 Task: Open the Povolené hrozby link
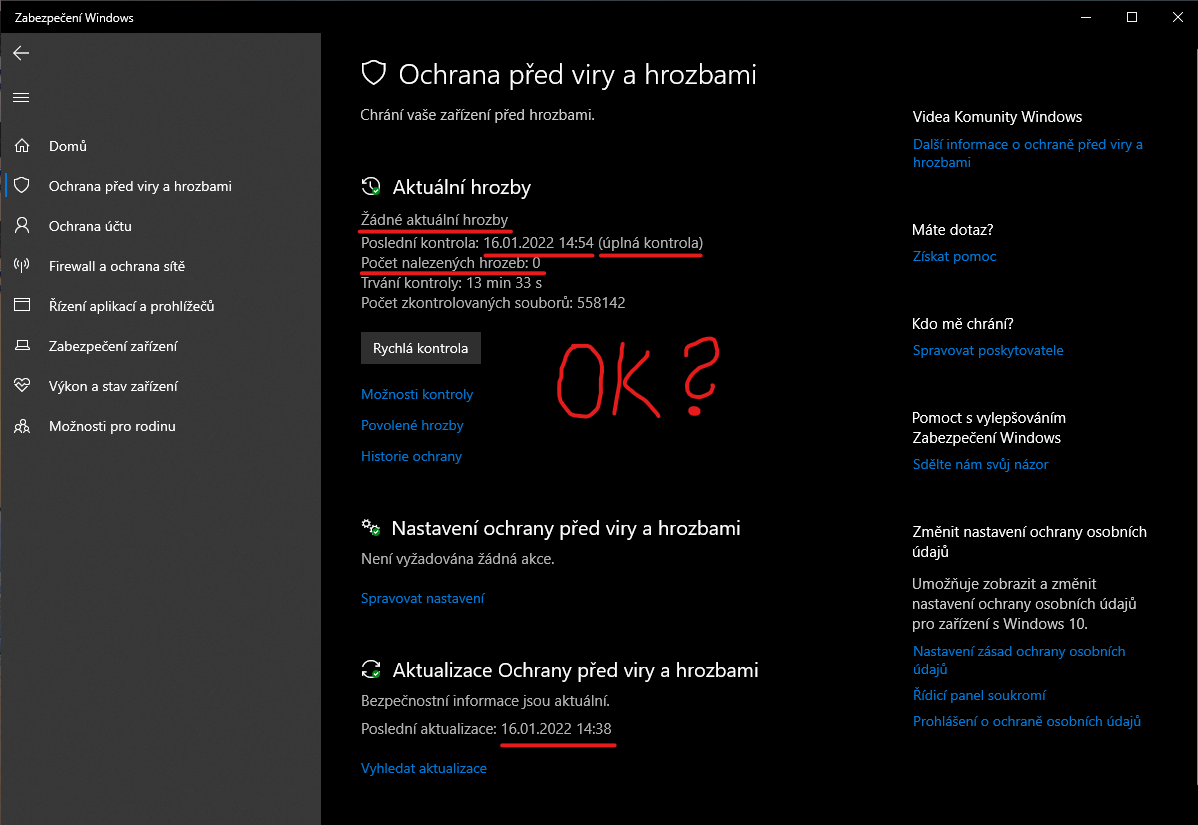coord(412,425)
